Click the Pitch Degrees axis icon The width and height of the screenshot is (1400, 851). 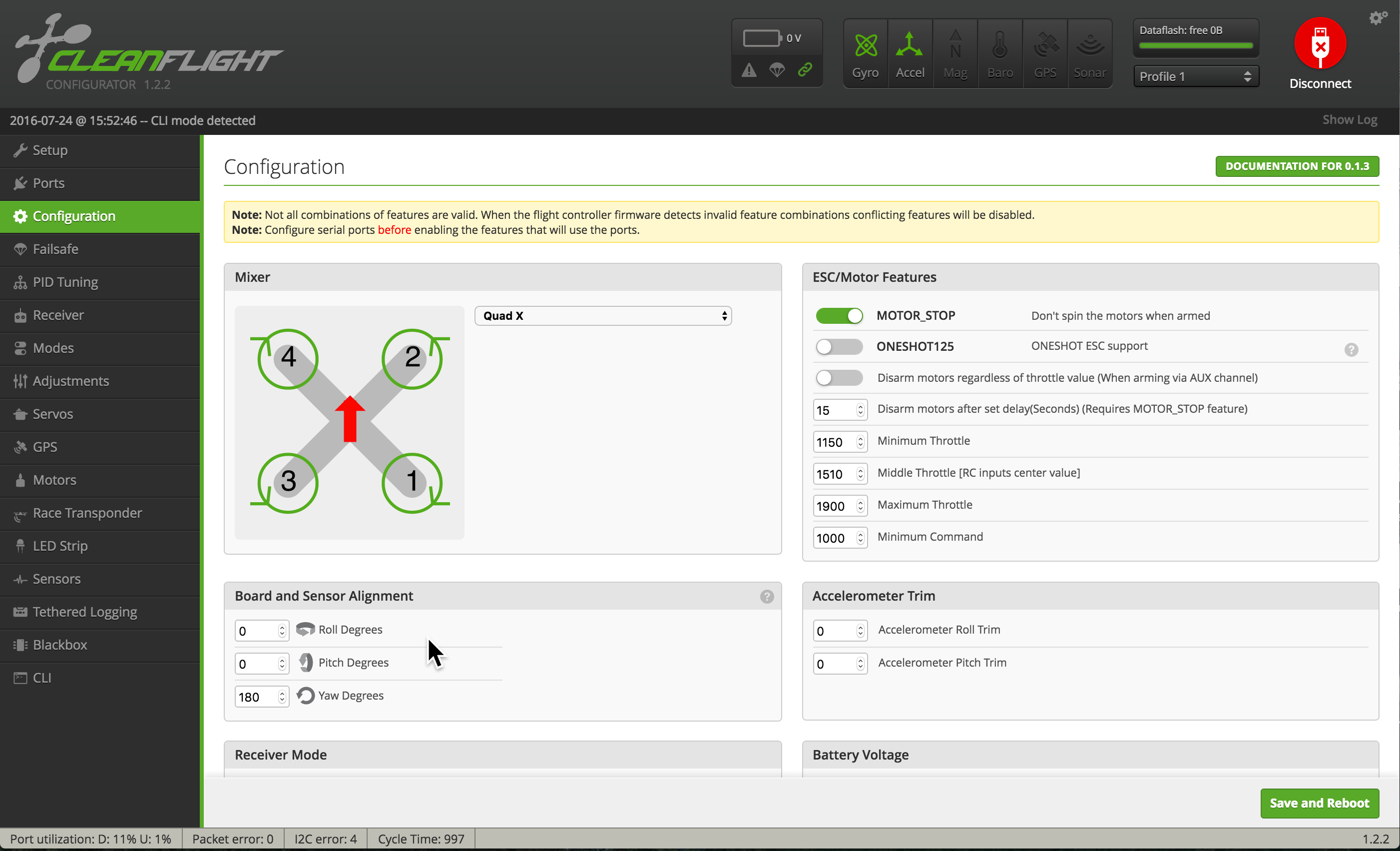[306, 662]
